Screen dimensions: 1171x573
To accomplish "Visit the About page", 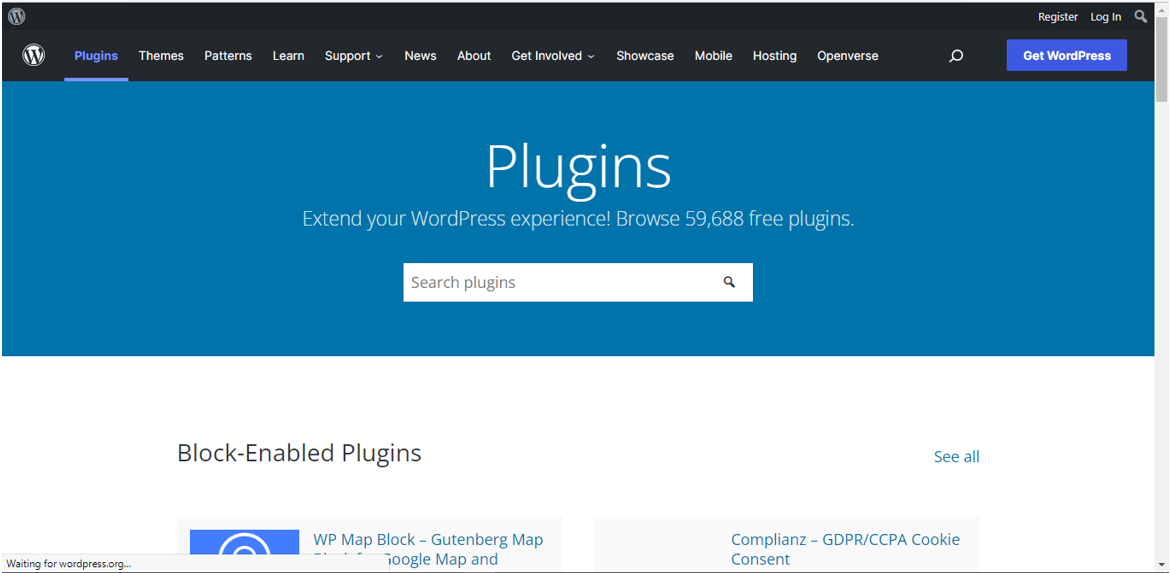I will [474, 56].
